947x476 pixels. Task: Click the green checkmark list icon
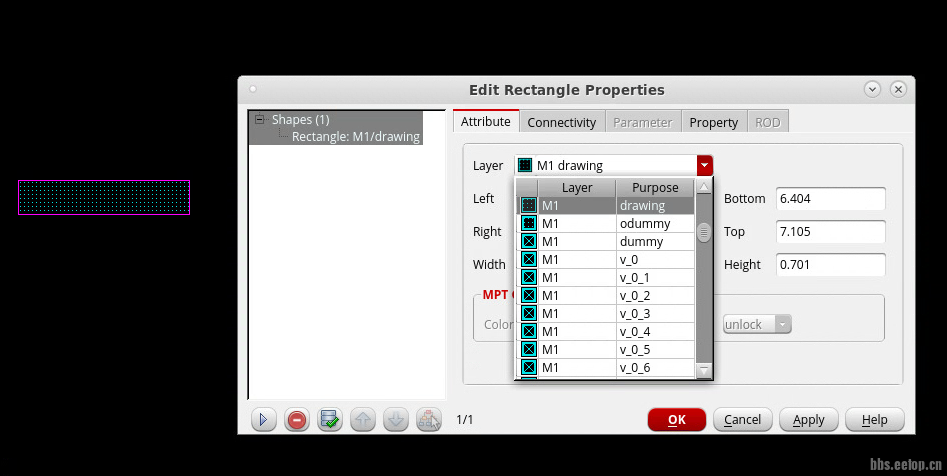click(330, 420)
